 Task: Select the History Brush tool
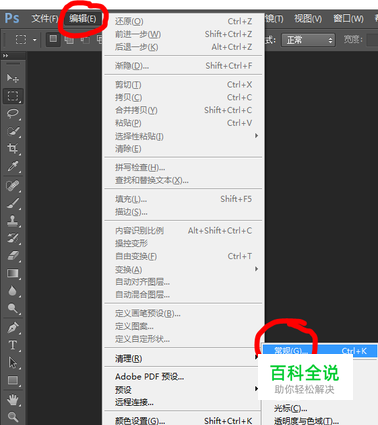[x=13, y=238]
